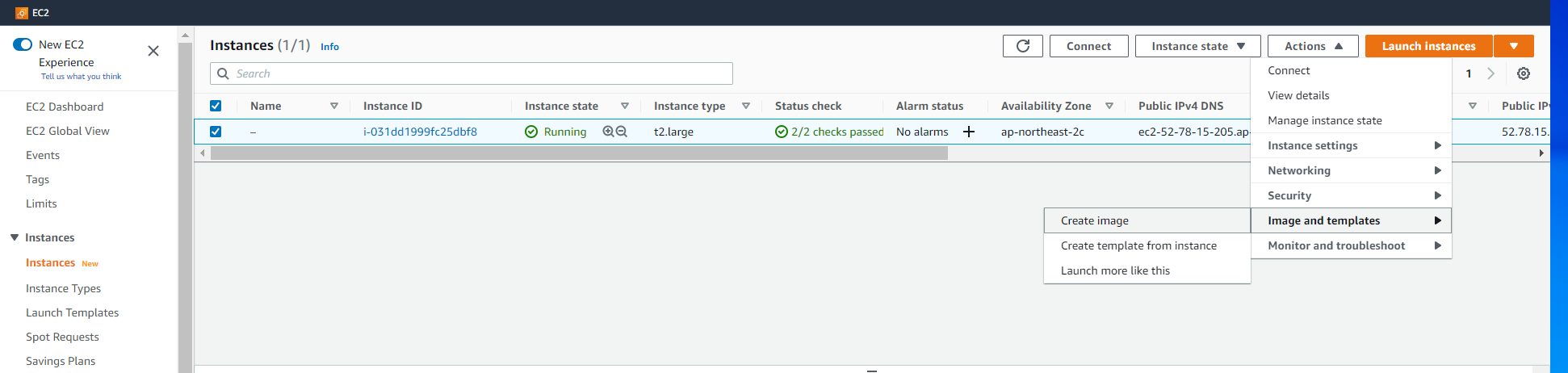The height and width of the screenshot is (373, 1568).
Task: Select Connect in Actions menu
Action: pyautogui.click(x=1352, y=70)
